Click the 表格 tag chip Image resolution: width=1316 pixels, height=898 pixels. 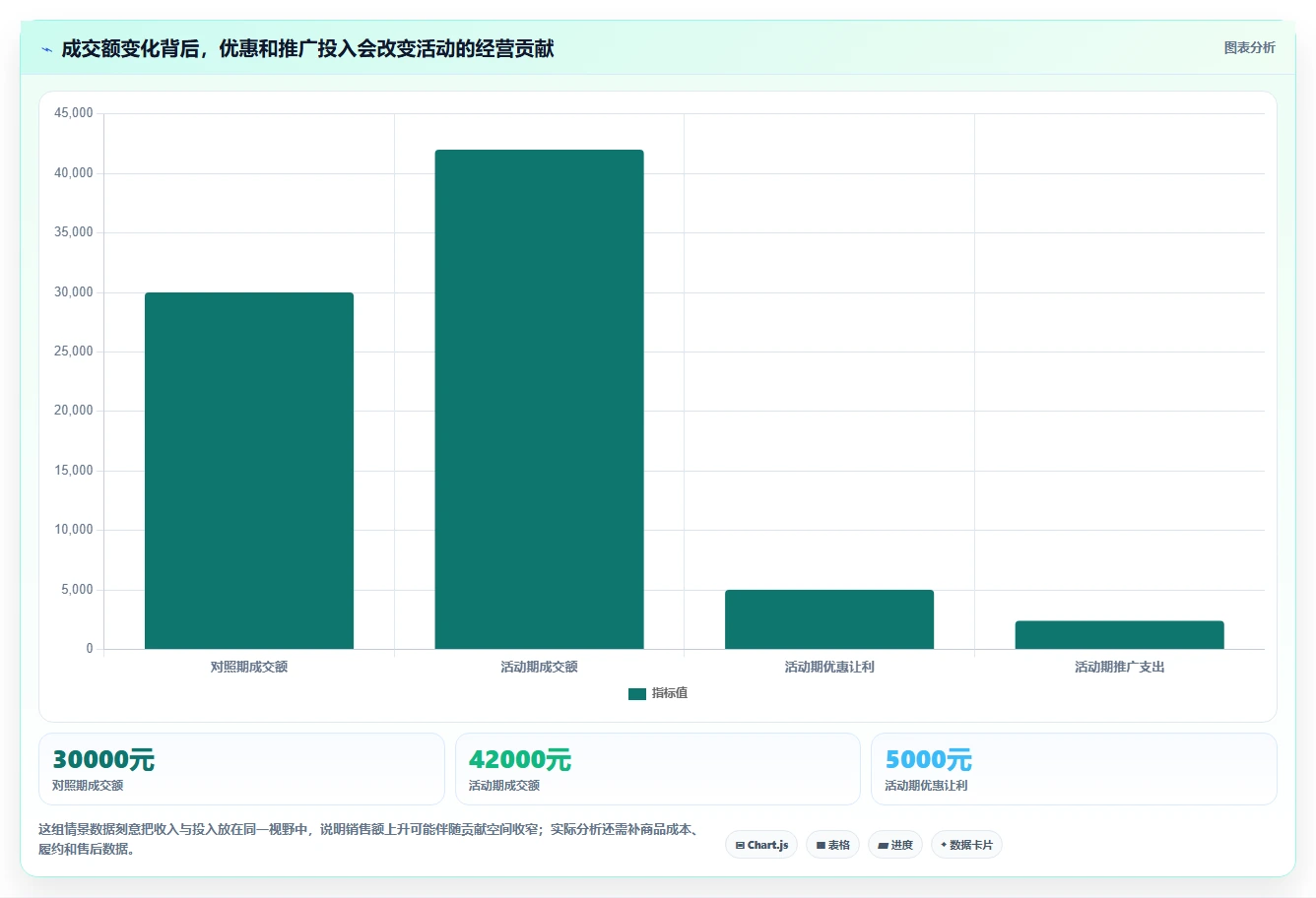click(x=832, y=845)
